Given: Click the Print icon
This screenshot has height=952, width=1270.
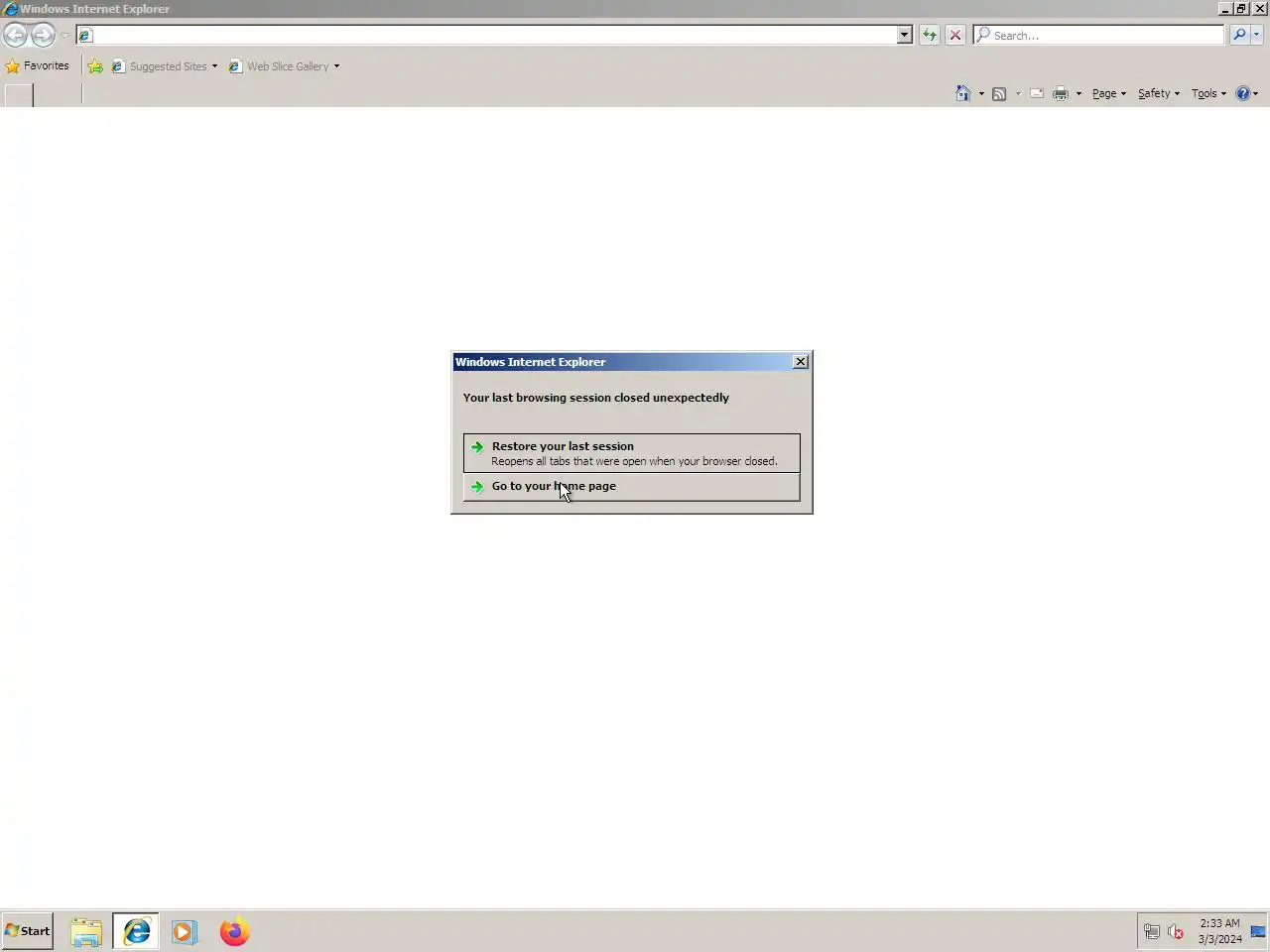Looking at the screenshot, I should 1061,94.
